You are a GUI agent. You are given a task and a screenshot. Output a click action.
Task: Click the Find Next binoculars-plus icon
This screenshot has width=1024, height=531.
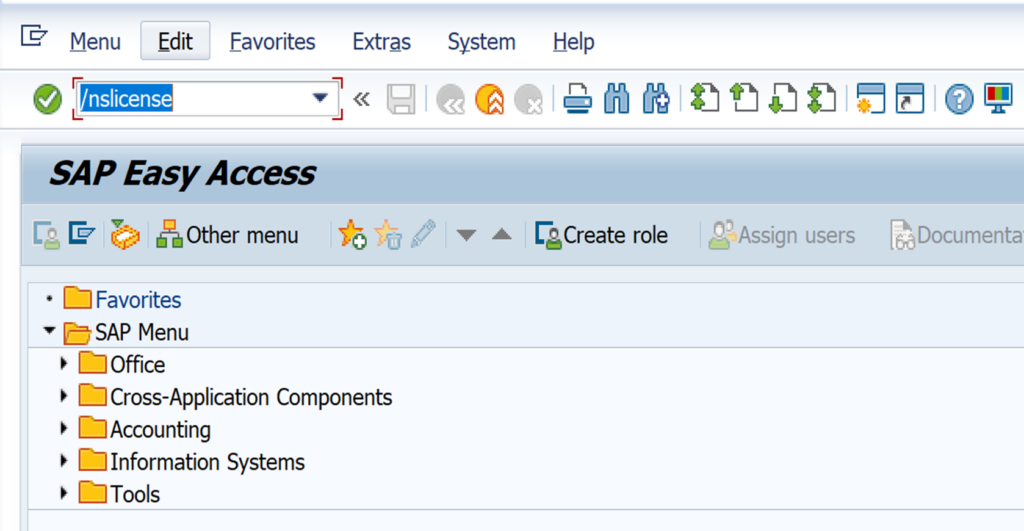pyautogui.click(x=656, y=99)
